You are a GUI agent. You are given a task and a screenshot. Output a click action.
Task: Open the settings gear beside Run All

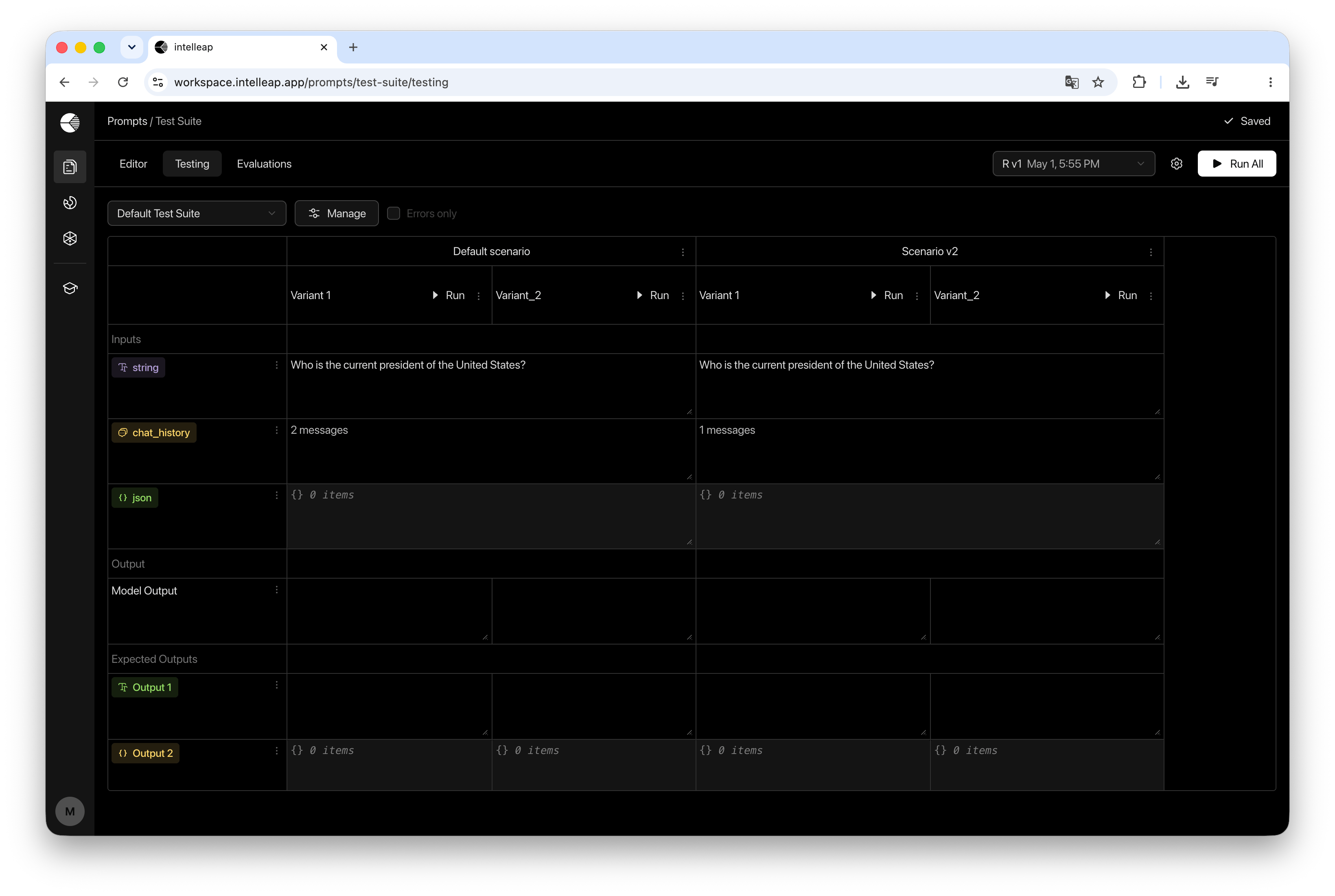pyautogui.click(x=1176, y=164)
